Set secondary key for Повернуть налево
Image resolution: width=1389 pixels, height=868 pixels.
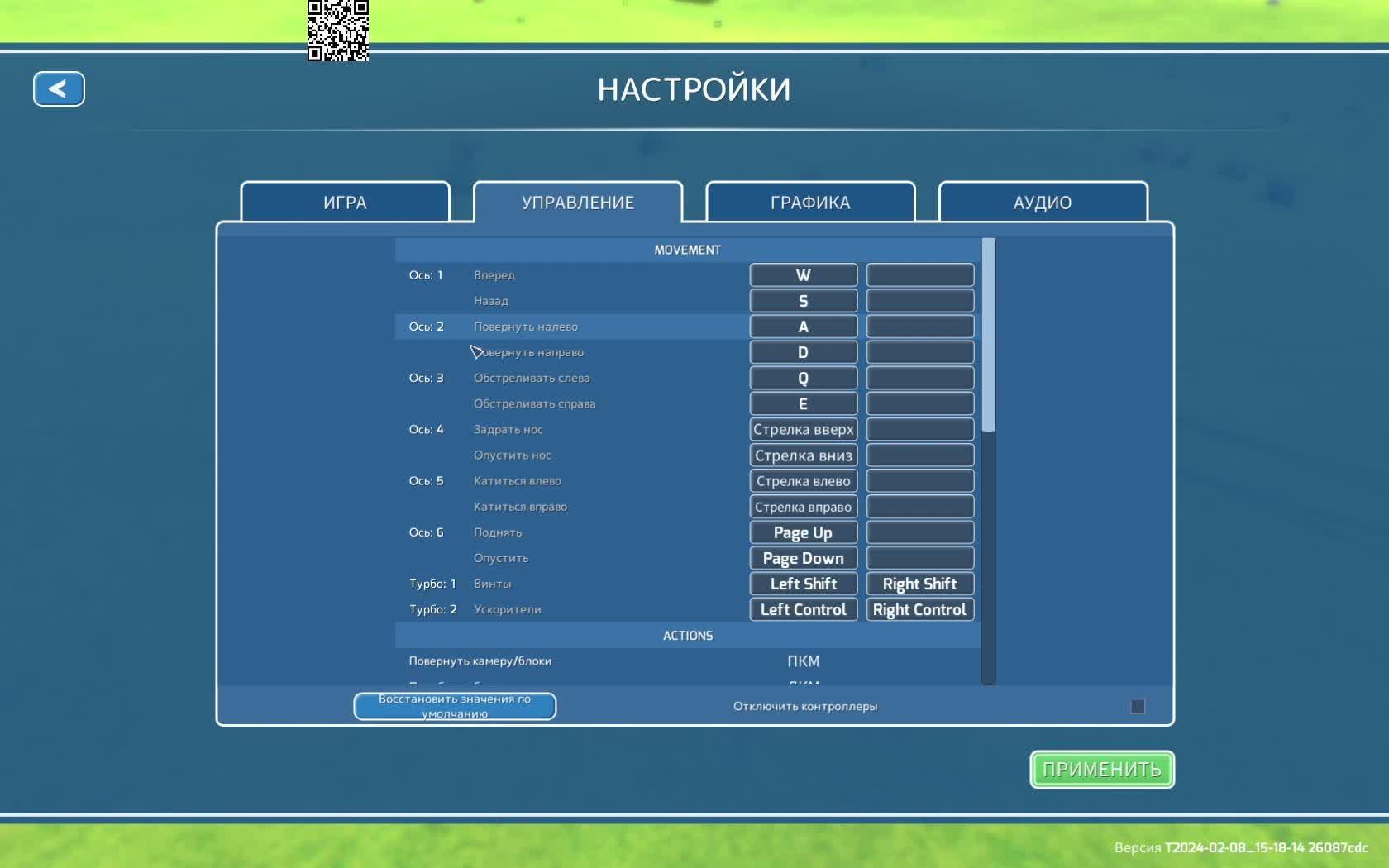[920, 327]
